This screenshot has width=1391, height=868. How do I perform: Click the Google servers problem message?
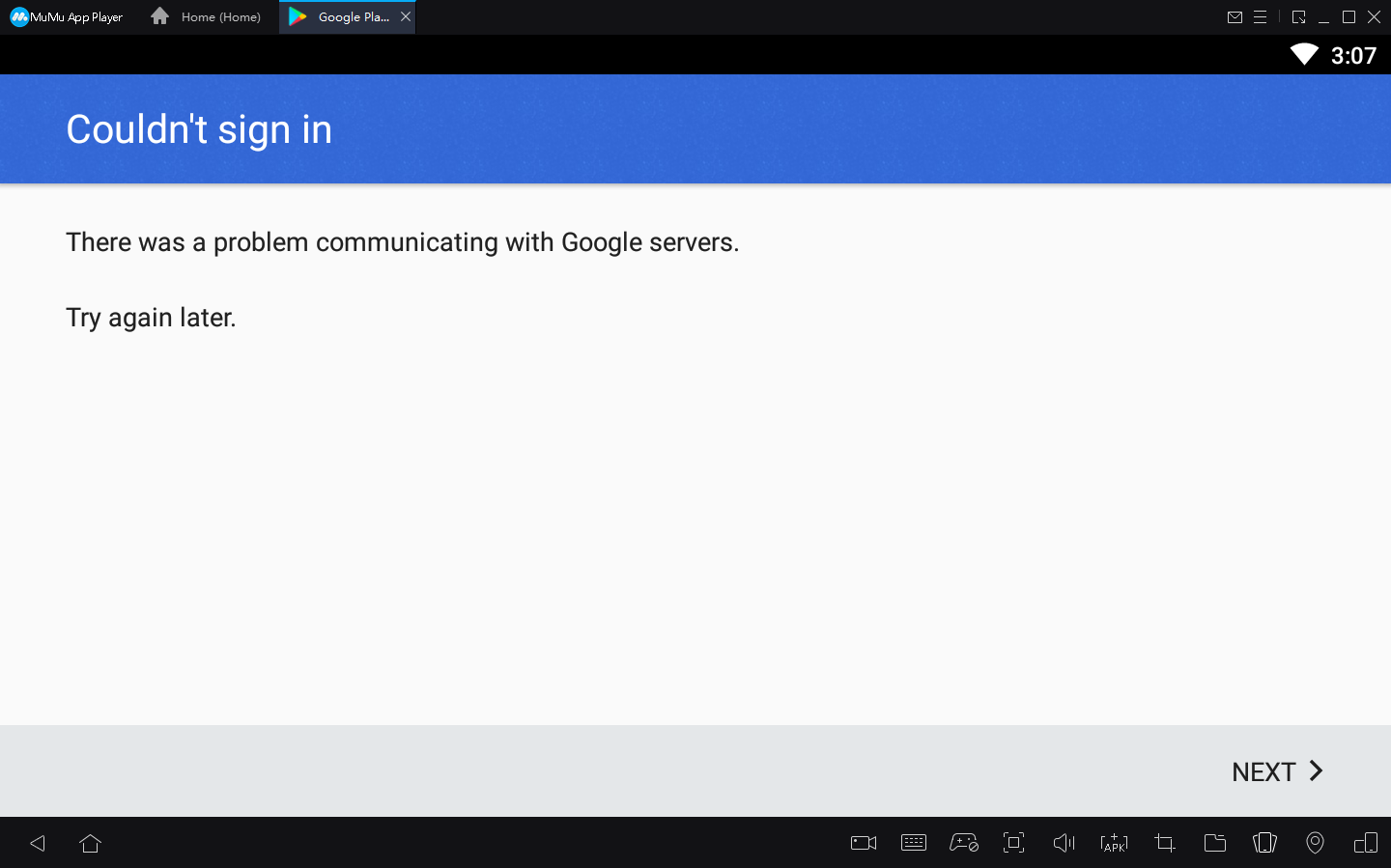(402, 242)
